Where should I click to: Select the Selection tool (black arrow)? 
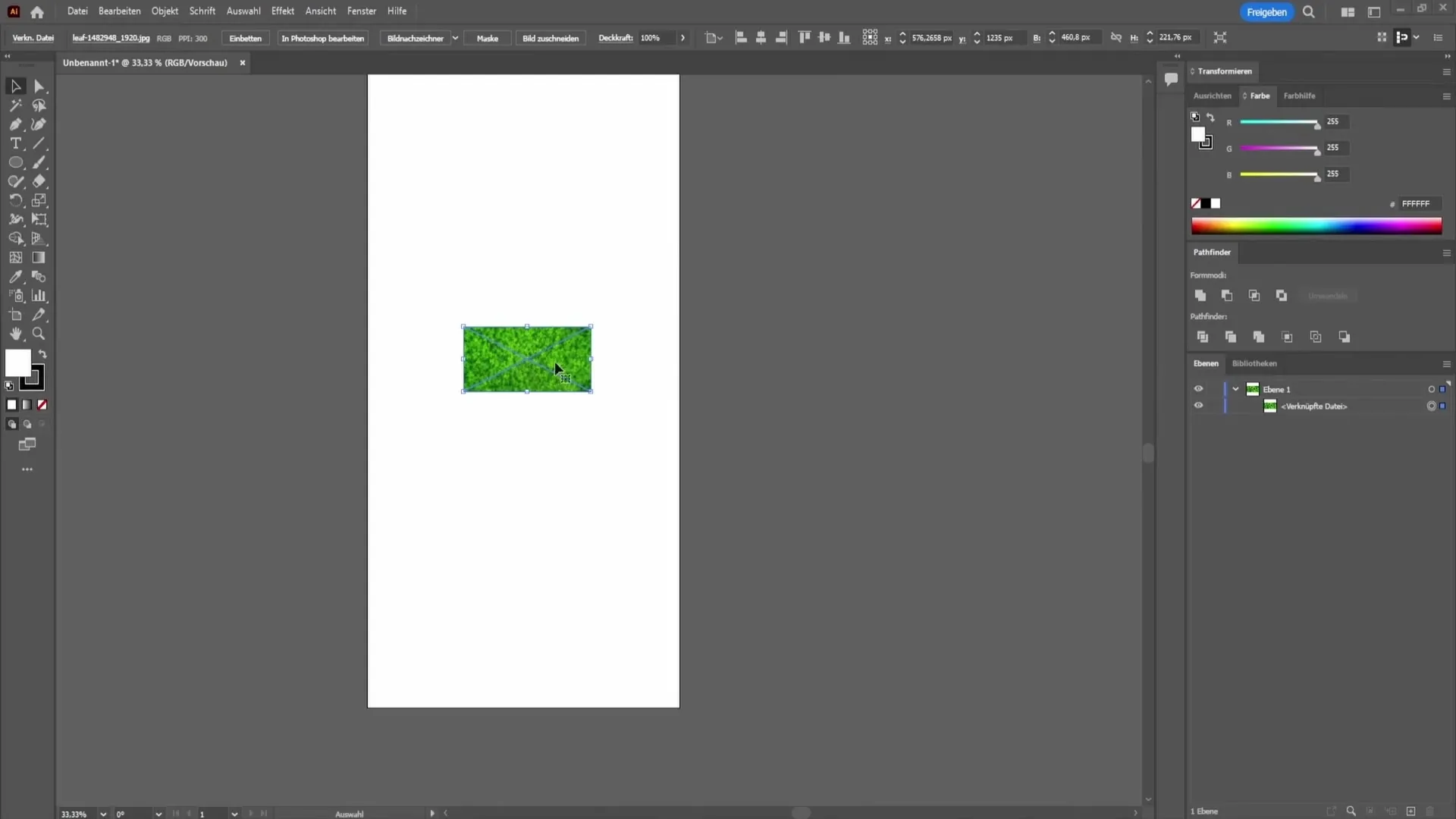15,86
